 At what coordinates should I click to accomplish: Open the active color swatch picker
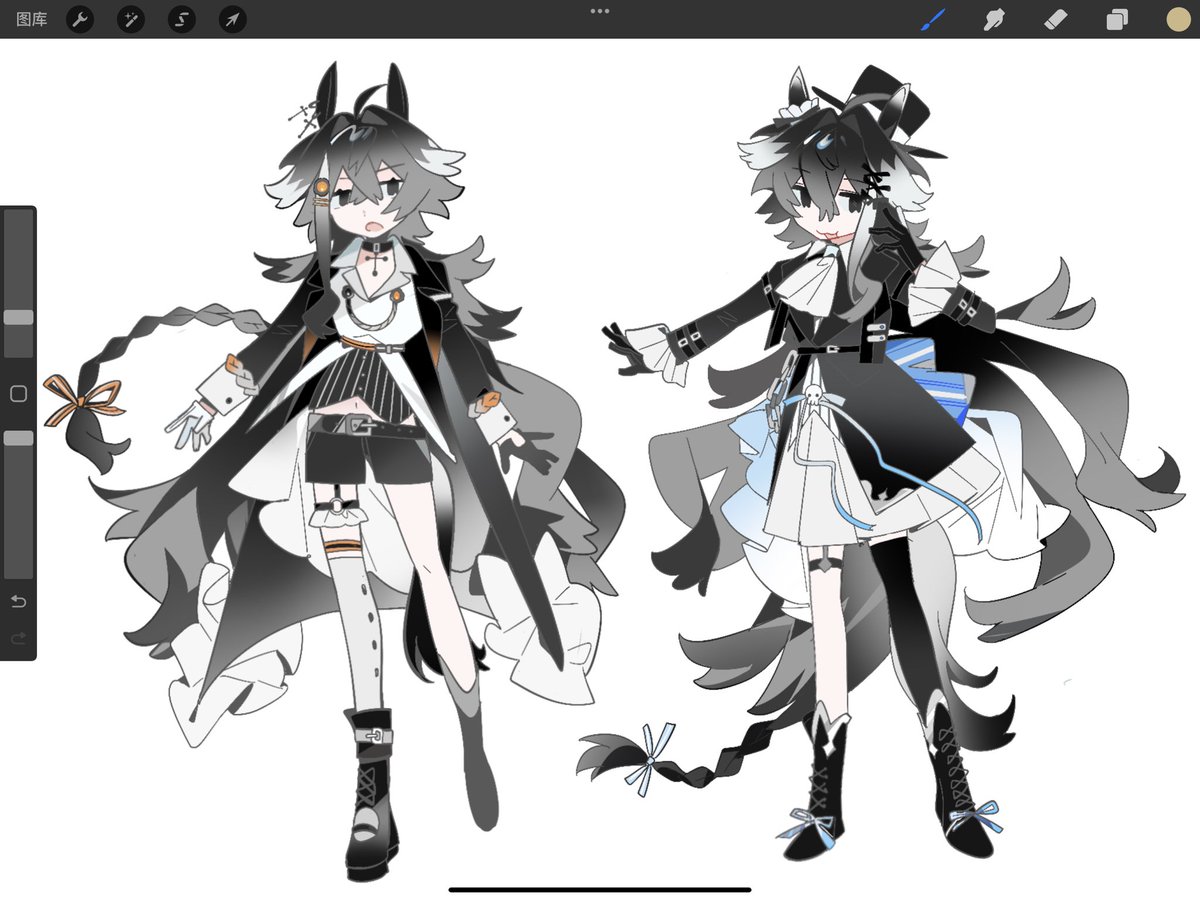point(1178,19)
